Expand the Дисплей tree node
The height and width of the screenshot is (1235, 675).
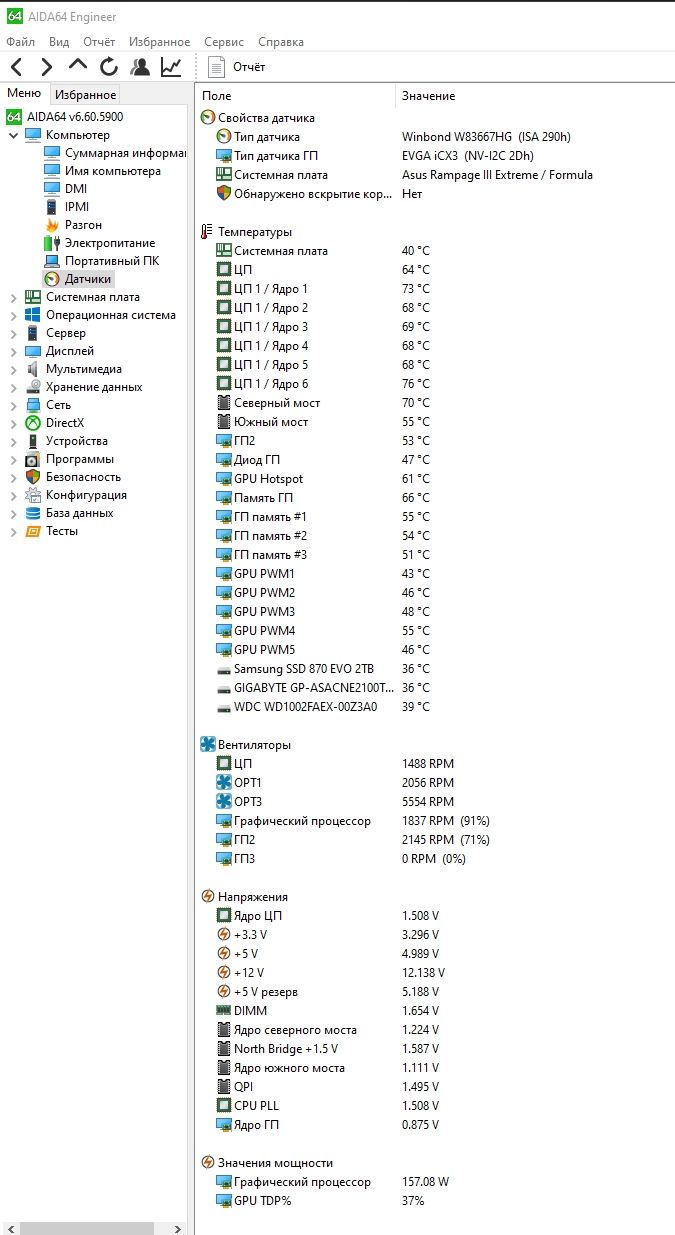tap(13, 351)
